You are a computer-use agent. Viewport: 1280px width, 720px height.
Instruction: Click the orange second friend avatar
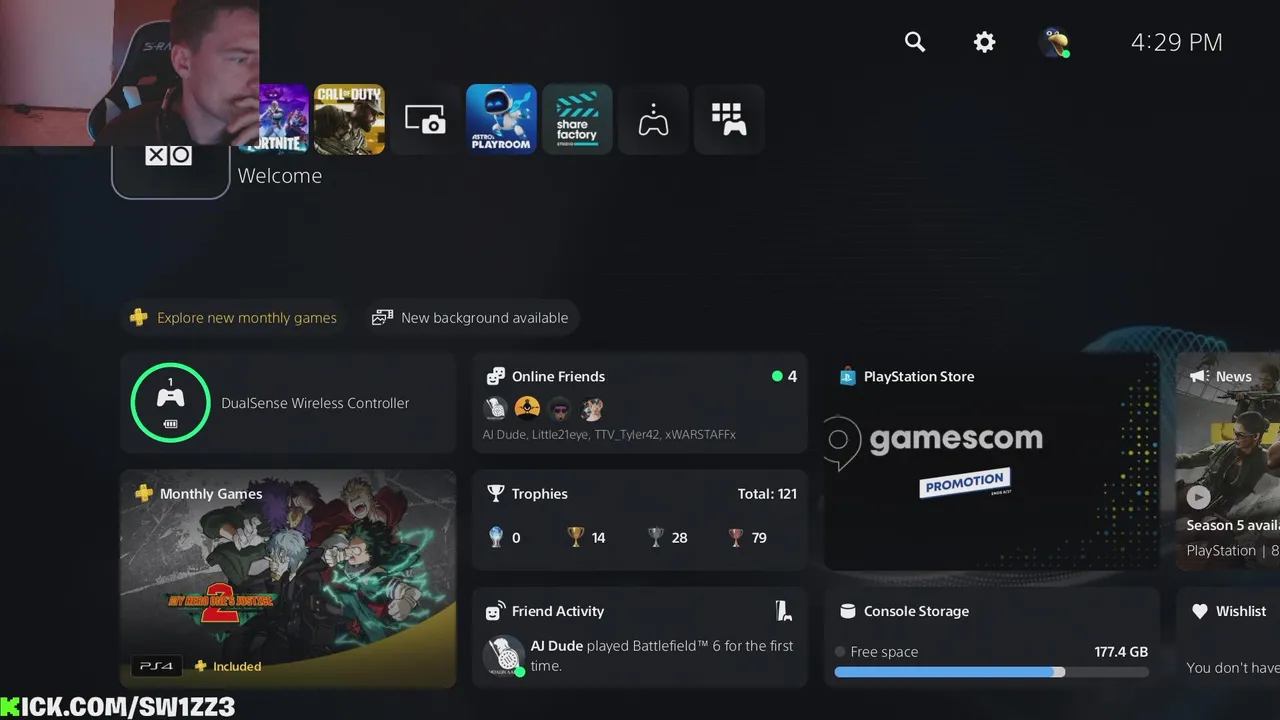point(527,408)
